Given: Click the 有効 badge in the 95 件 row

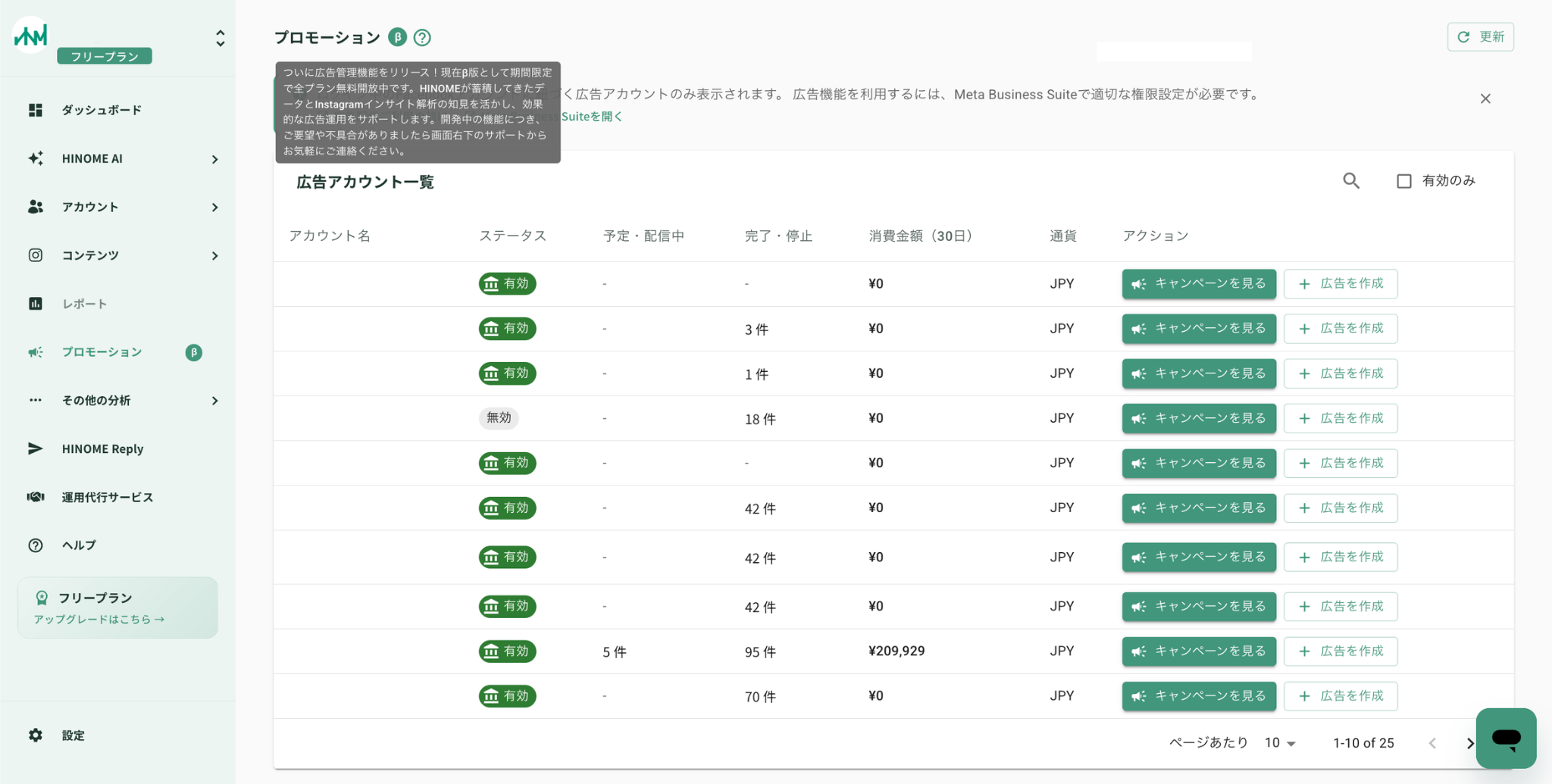Looking at the screenshot, I should [x=507, y=651].
